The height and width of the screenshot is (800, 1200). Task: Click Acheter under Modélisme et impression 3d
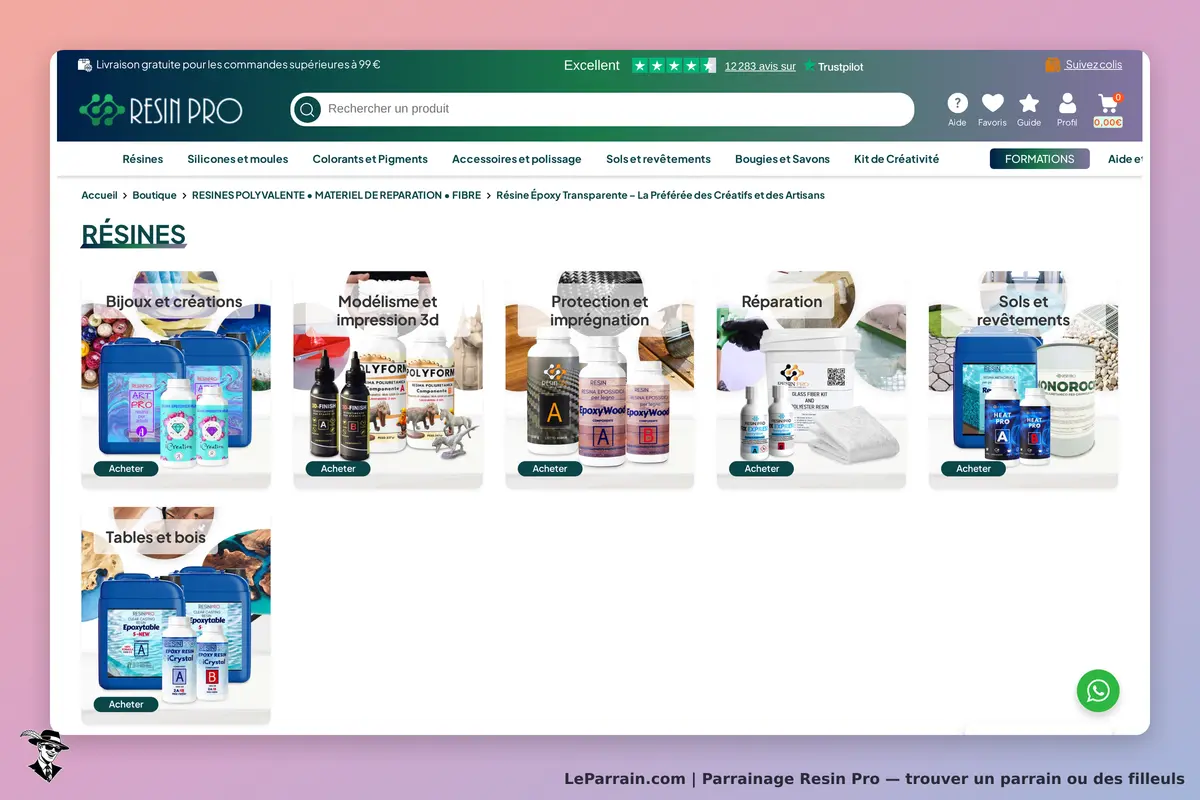(338, 469)
